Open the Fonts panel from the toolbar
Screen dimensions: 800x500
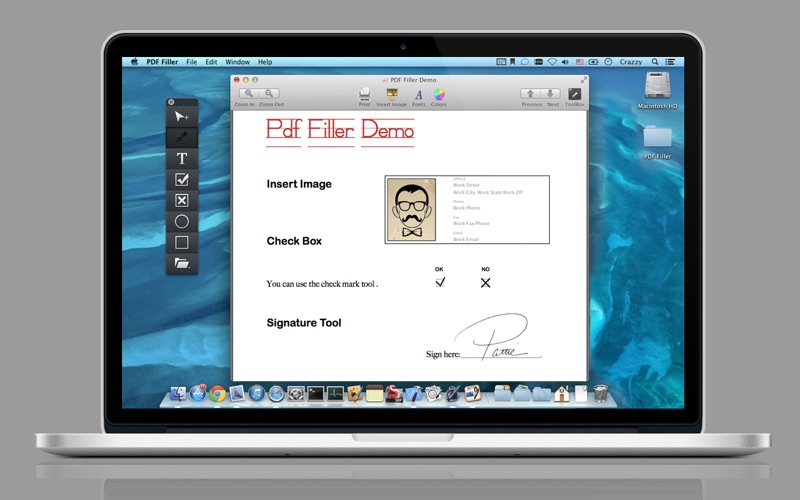(418, 94)
